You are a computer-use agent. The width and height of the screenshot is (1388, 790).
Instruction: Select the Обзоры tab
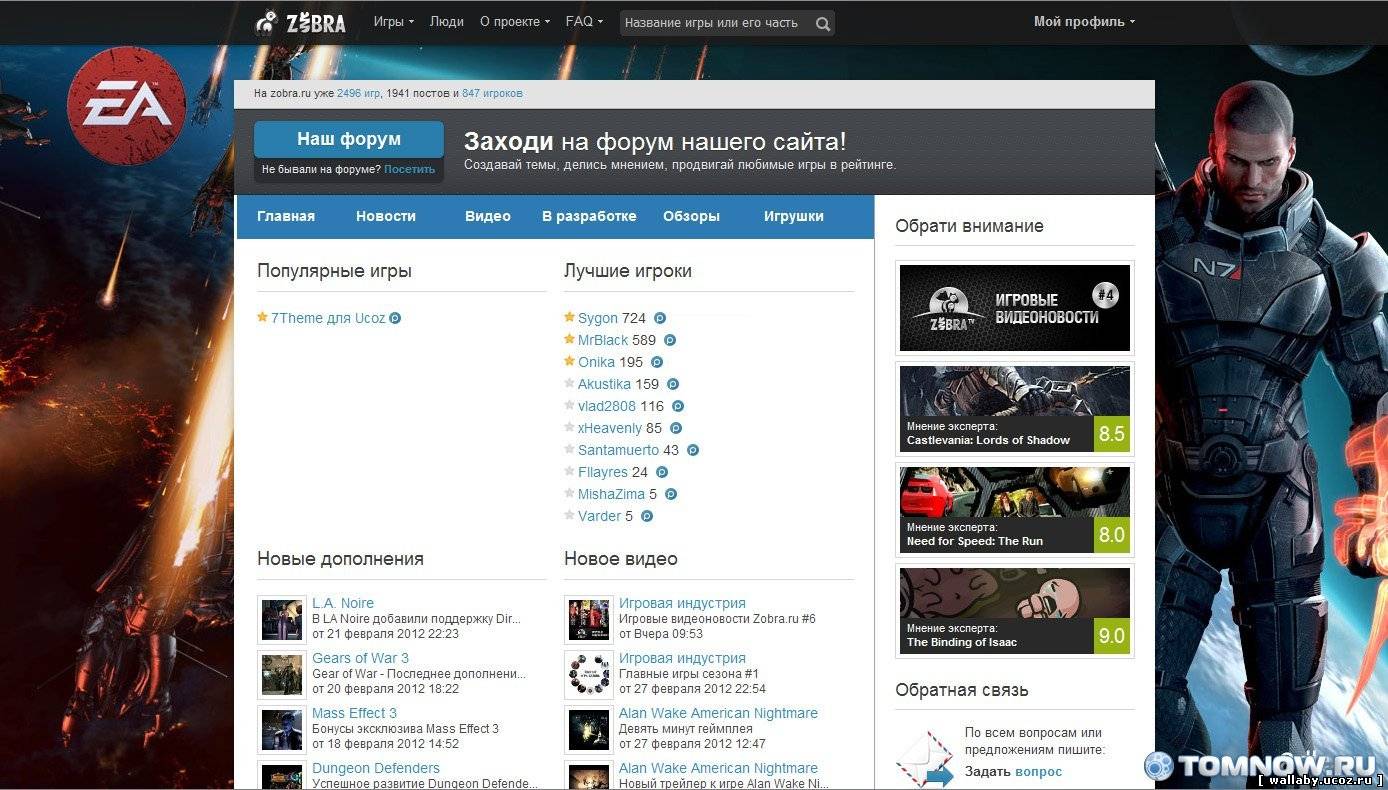tap(691, 216)
